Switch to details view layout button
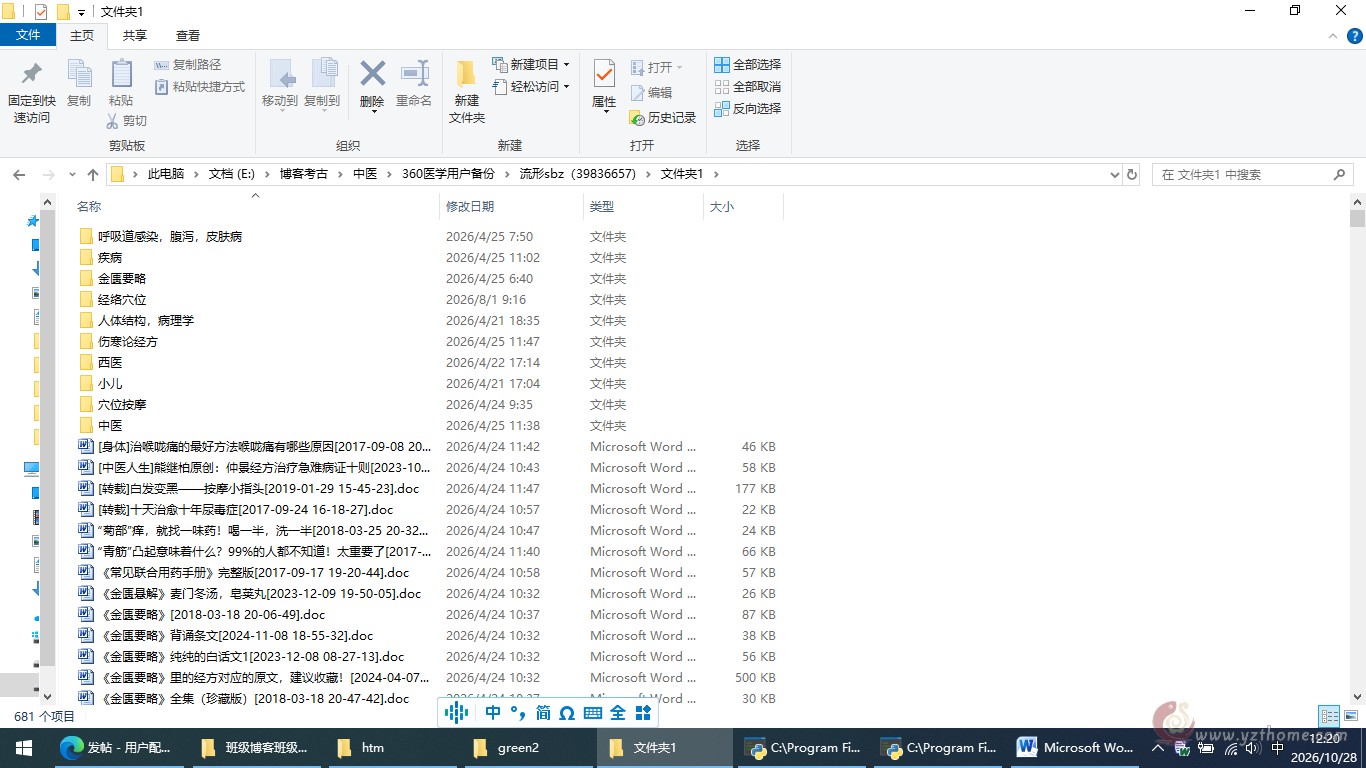Image resolution: width=1366 pixels, height=768 pixels. click(1329, 716)
